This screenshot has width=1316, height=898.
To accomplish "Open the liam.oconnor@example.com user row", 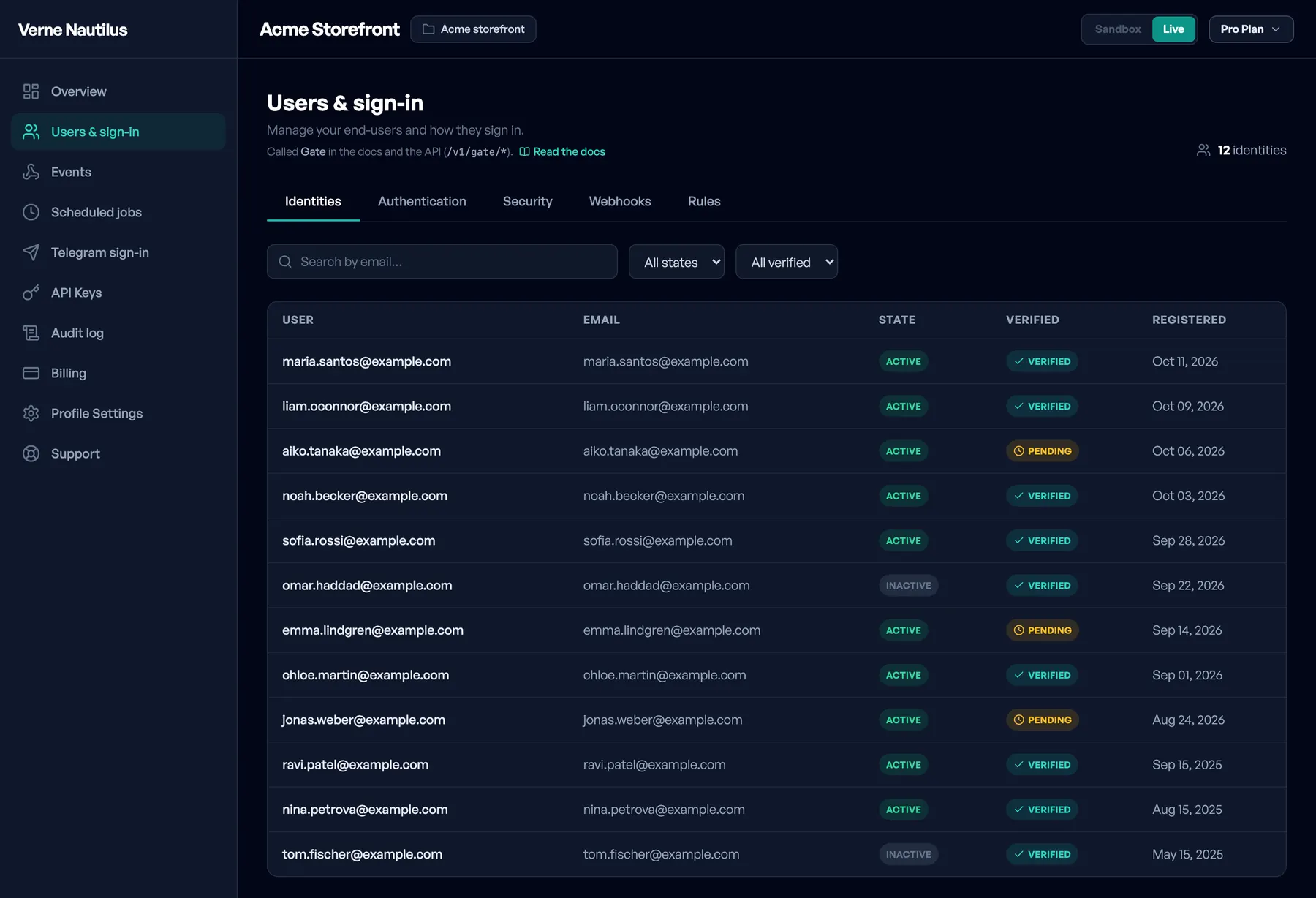I will click(776, 406).
